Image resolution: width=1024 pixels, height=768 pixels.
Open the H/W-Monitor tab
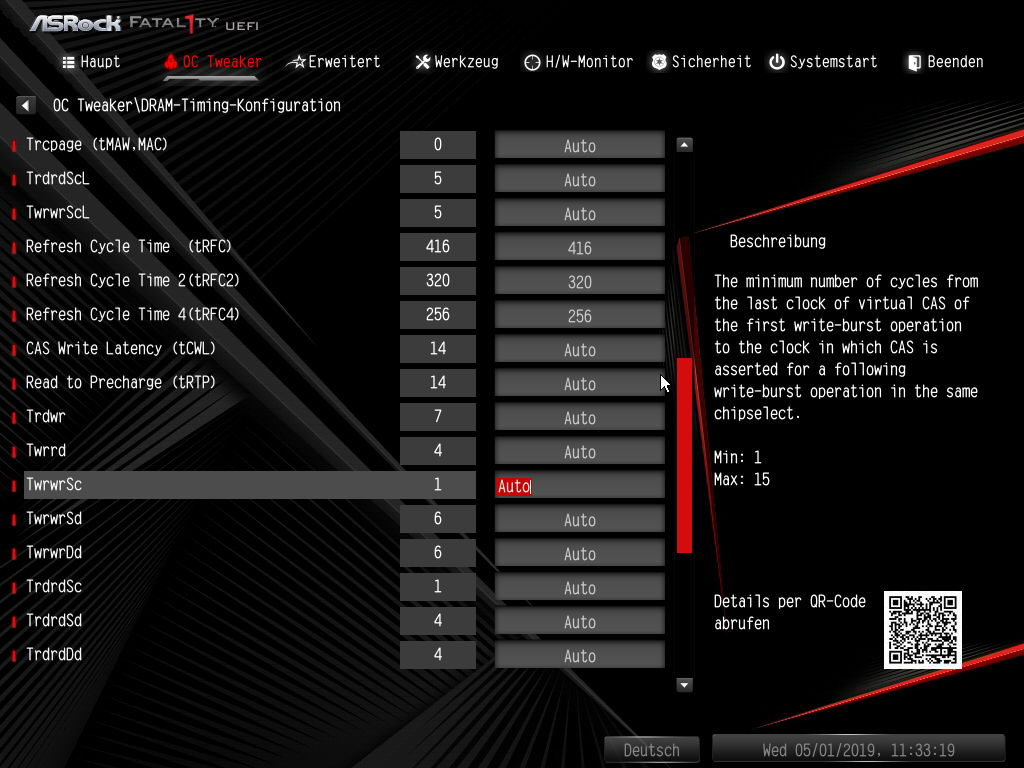click(579, 62)
